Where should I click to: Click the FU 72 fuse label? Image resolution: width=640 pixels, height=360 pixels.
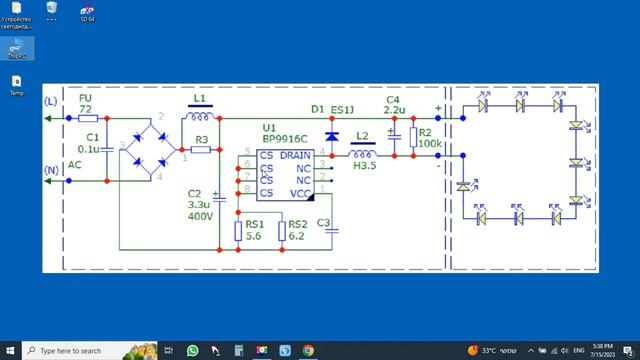pos(85,104)
